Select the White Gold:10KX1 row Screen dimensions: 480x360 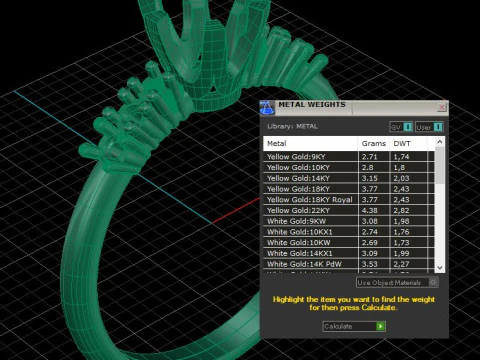pos(349,232)
